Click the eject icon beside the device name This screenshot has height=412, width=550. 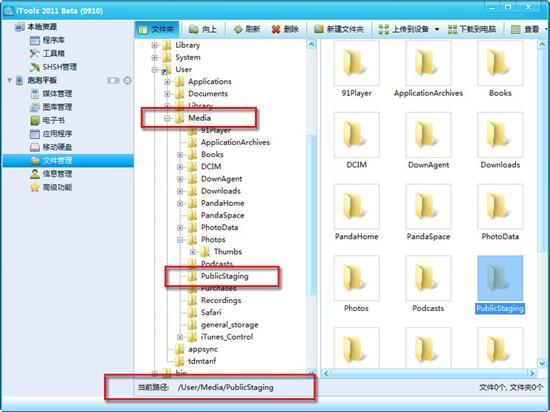(128, 80)
